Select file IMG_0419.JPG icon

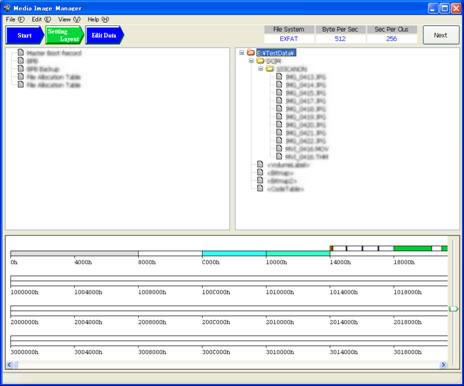(279, 117)
